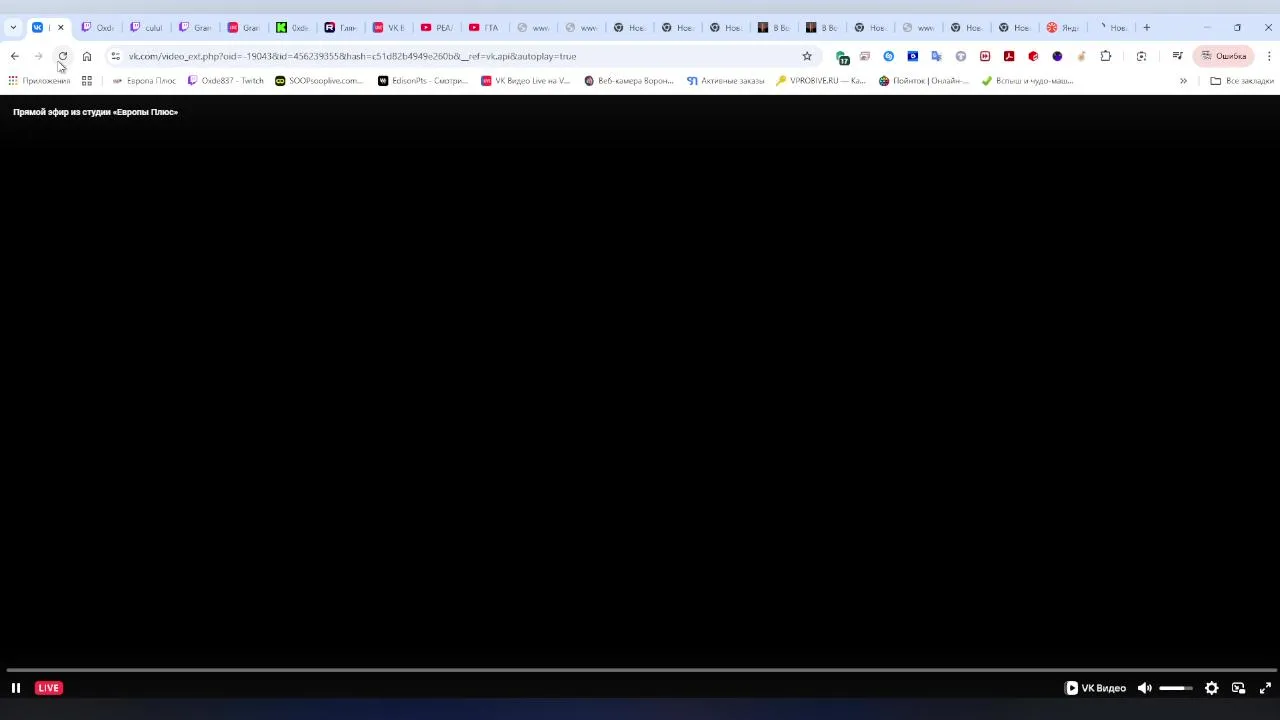Image resolution: width=1280 pixels, height=720 pixels.
Task: Open the video title «Европы Плюс» link
Action: pyautogui.click(x=95, y=112)
